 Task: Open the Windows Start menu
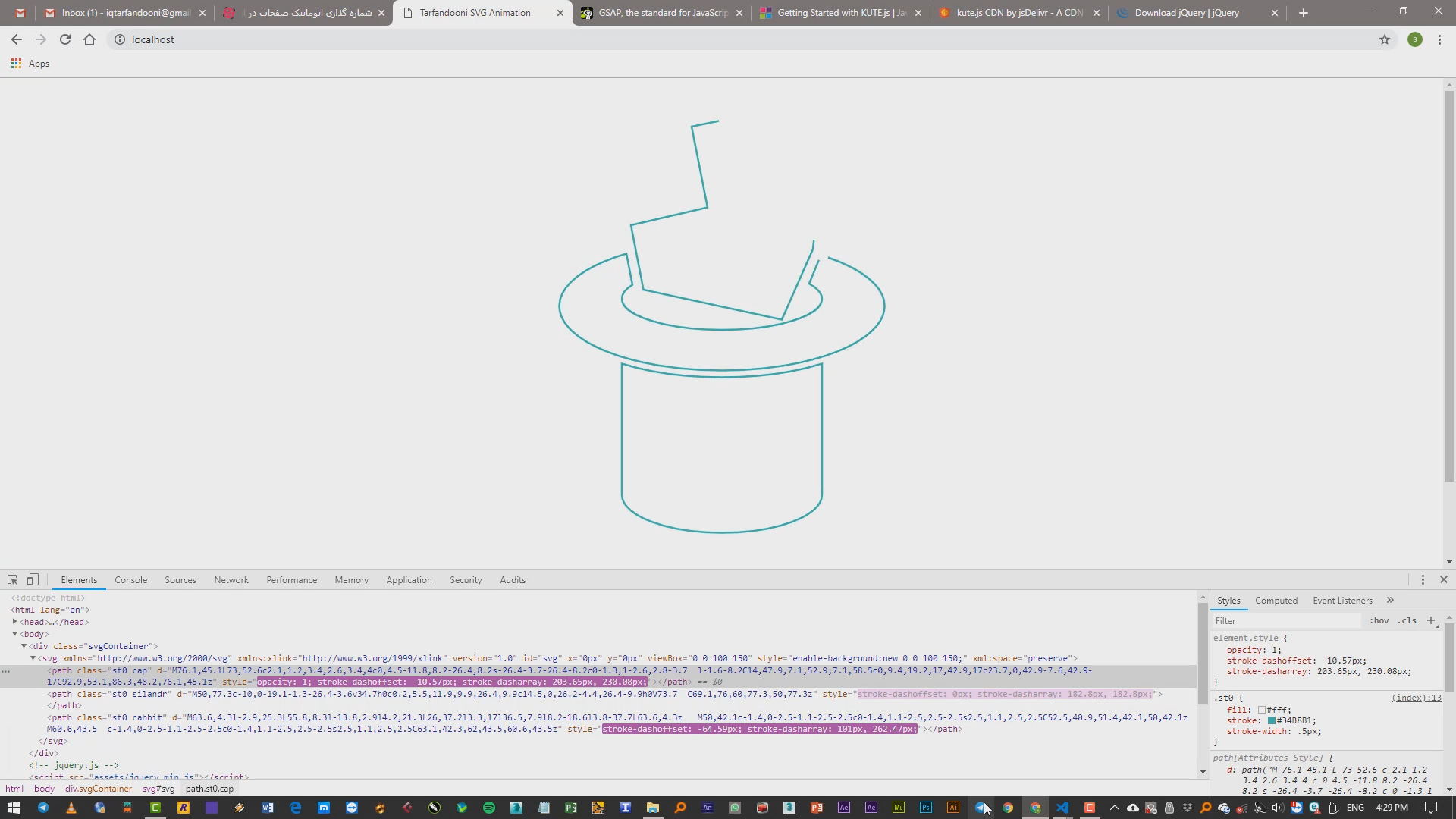14,808
